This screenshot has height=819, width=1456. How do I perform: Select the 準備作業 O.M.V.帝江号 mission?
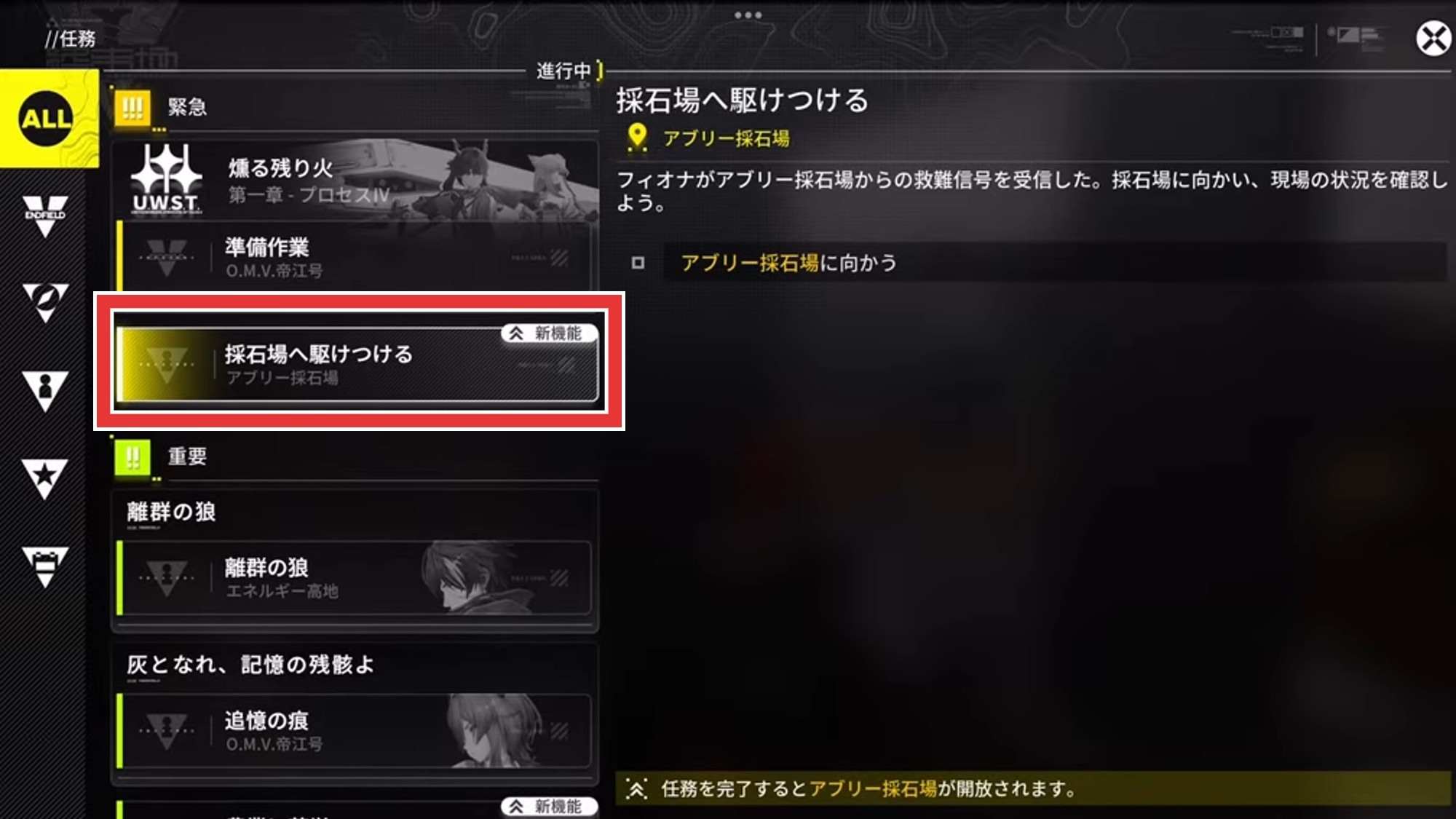(x=357, y=258)
